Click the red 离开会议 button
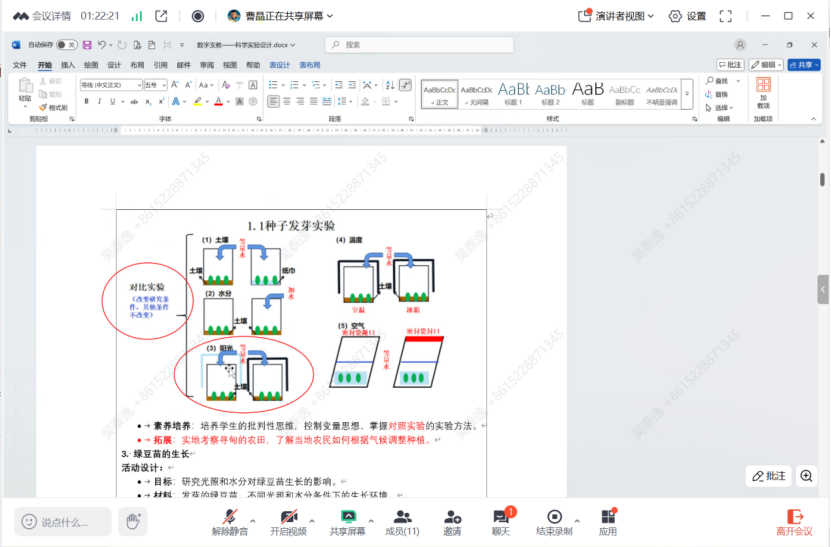The height and width of the screenshot is (547, 831). click(x=795, y=521)
